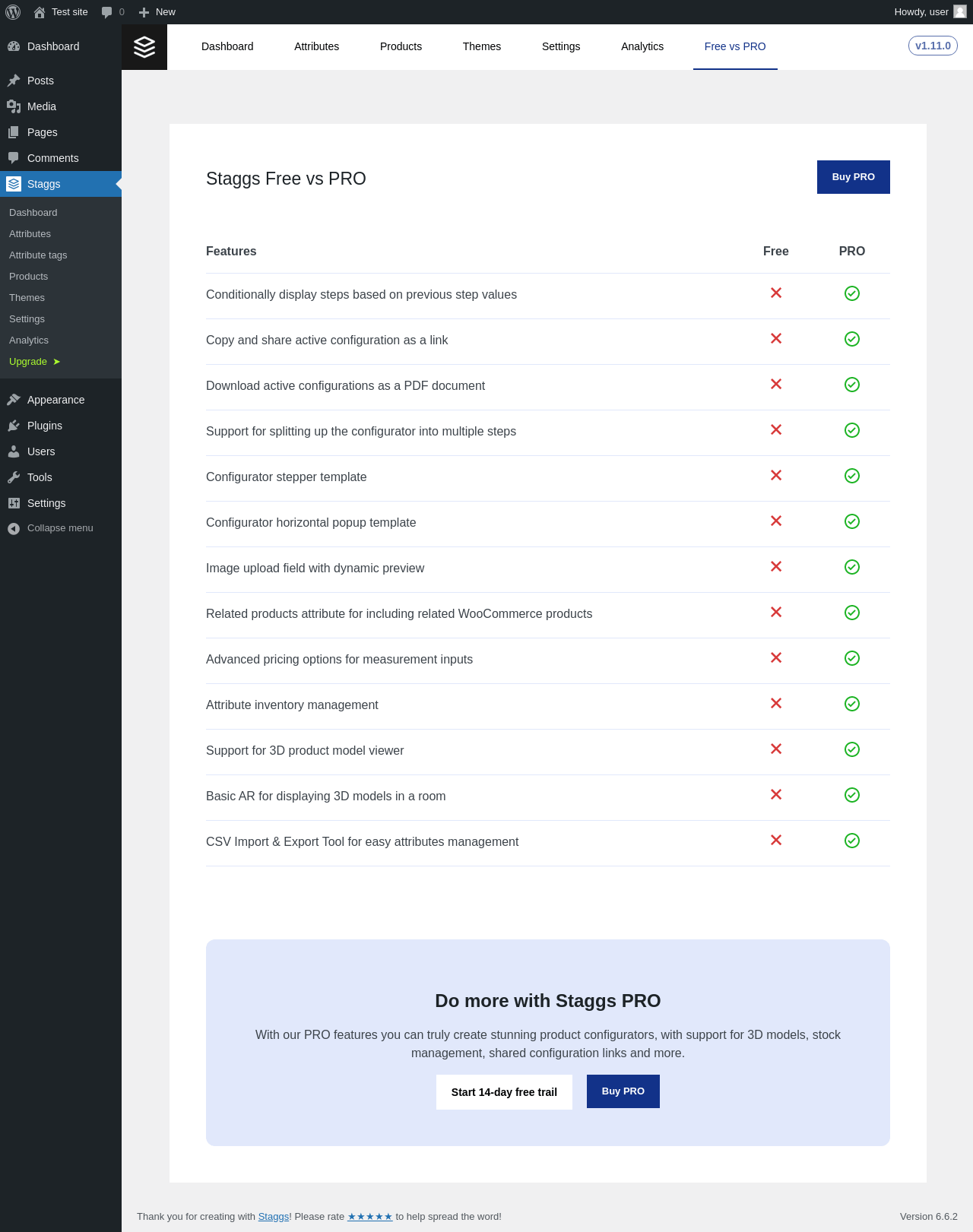Click the Version 6.6.2 footer text
Viewport: 973px width, 1232px height.
(x=929, y=1217)
